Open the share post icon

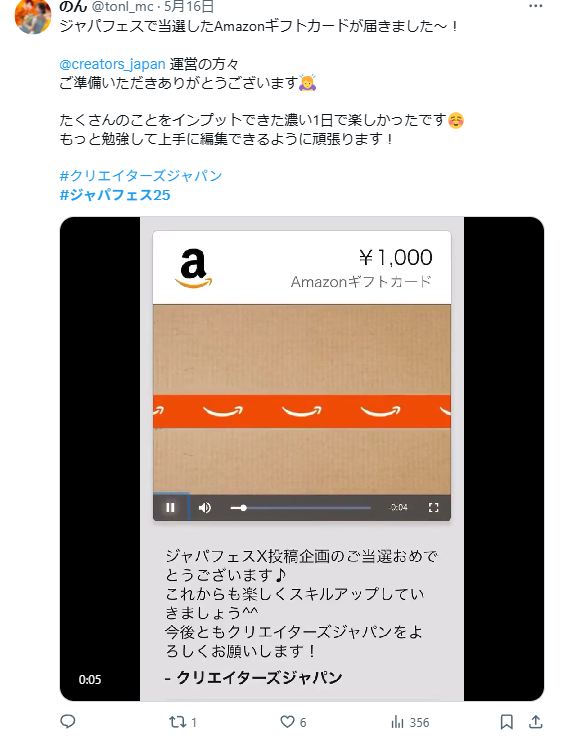pos(536,722)
